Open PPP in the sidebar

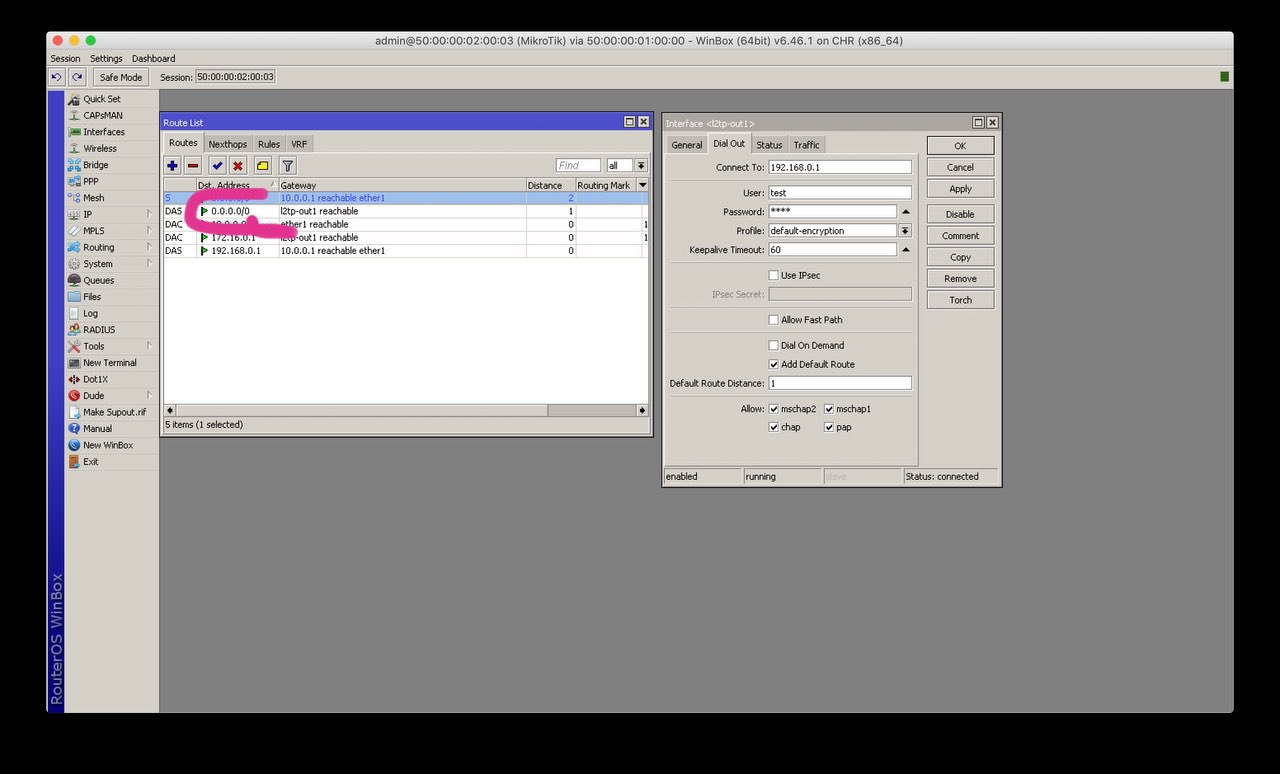[90, 181]
